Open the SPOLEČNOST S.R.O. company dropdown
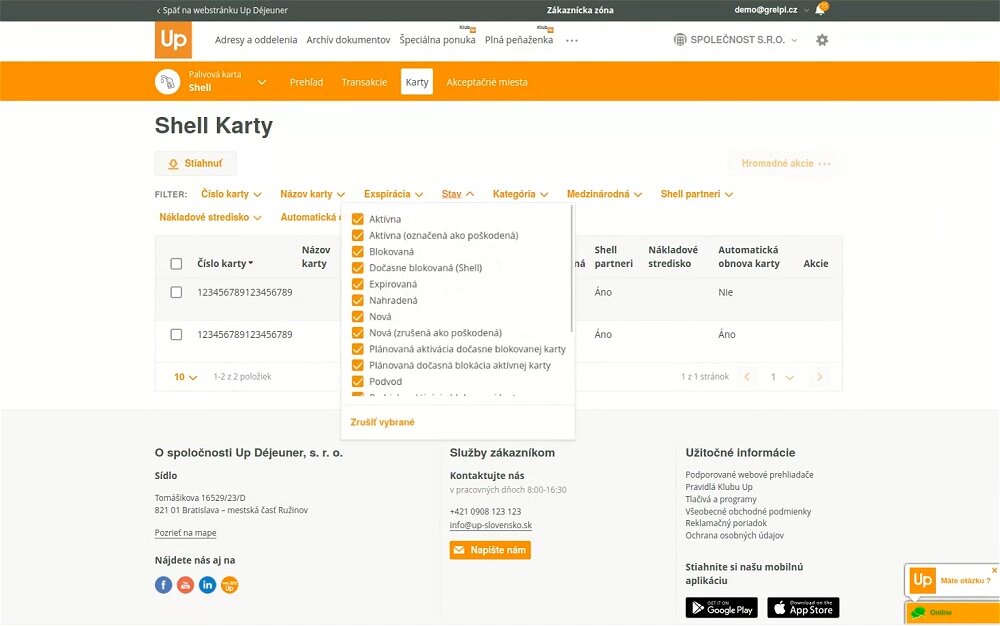 pos(736,40)
